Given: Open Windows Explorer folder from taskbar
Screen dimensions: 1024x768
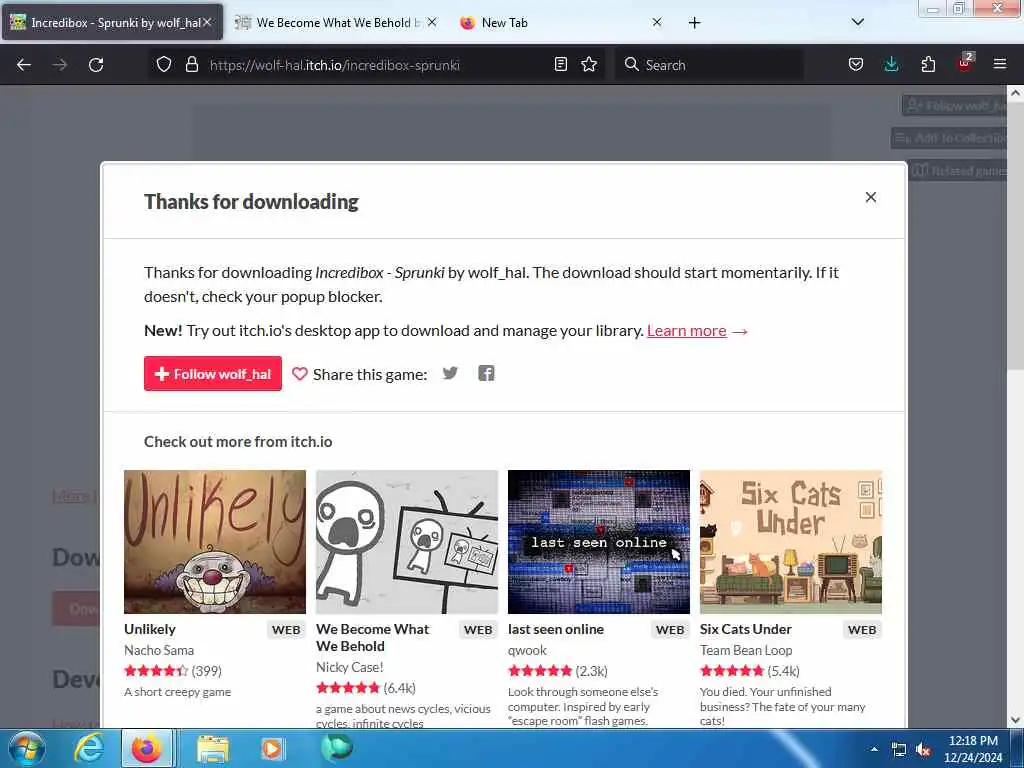Looking at the screenshot, I should coord(213,749).
